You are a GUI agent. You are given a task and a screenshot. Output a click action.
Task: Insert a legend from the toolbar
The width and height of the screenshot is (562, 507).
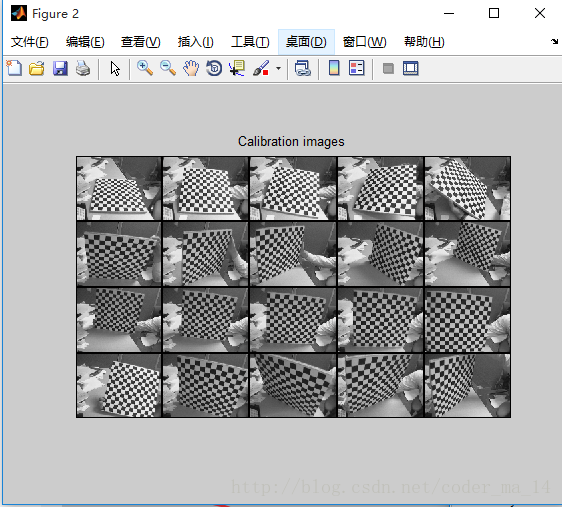(x=357, y=68)
